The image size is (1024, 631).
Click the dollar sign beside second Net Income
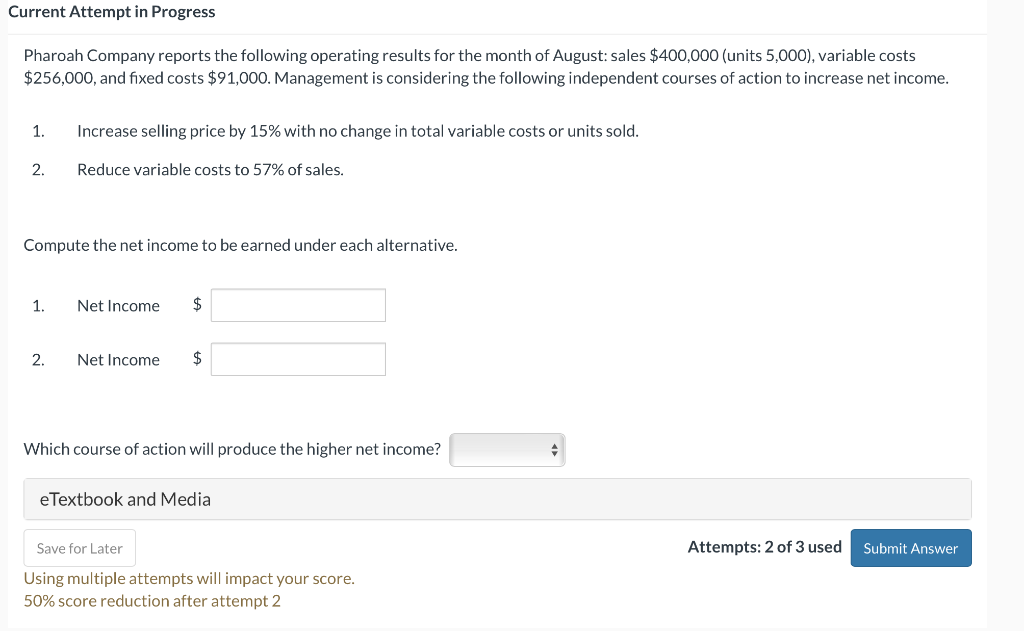point(197,359)
